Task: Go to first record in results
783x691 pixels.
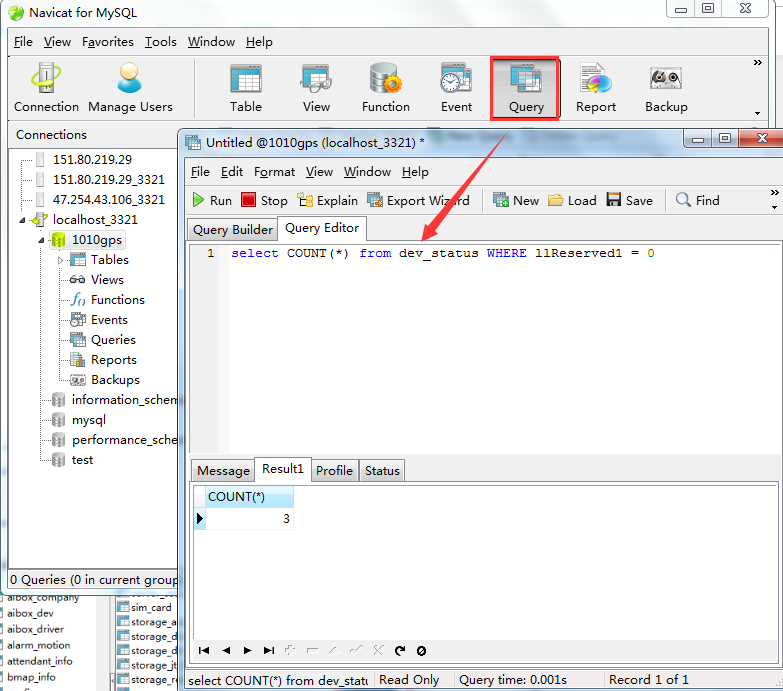Action: pyautogui.click(x=204, y=650)
